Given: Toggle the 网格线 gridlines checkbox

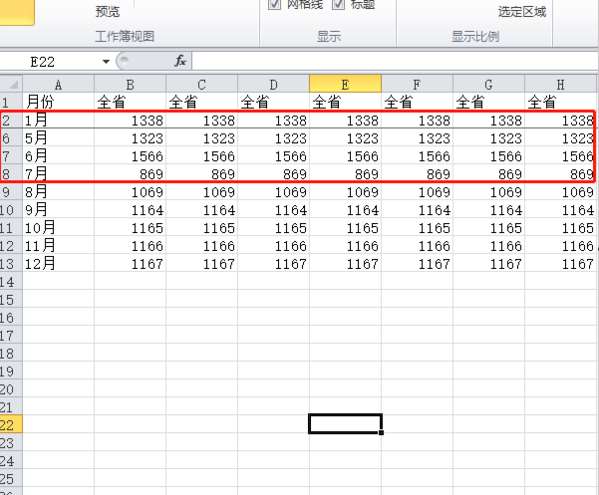Looking at the screenshot, I should point(274,4).
